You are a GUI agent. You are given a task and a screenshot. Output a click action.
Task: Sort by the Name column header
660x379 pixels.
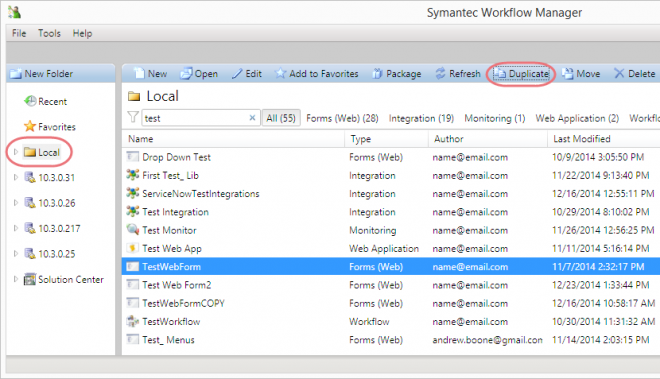pyautogui.click(x=234, y=139)
